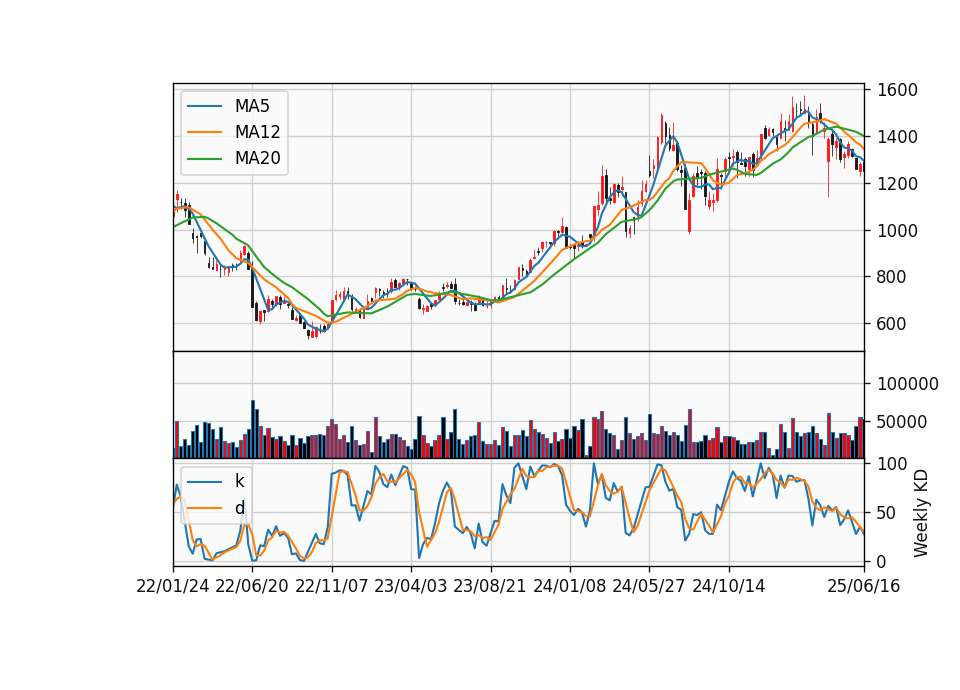Click the MA20 legend label

(x=257, y=159)
